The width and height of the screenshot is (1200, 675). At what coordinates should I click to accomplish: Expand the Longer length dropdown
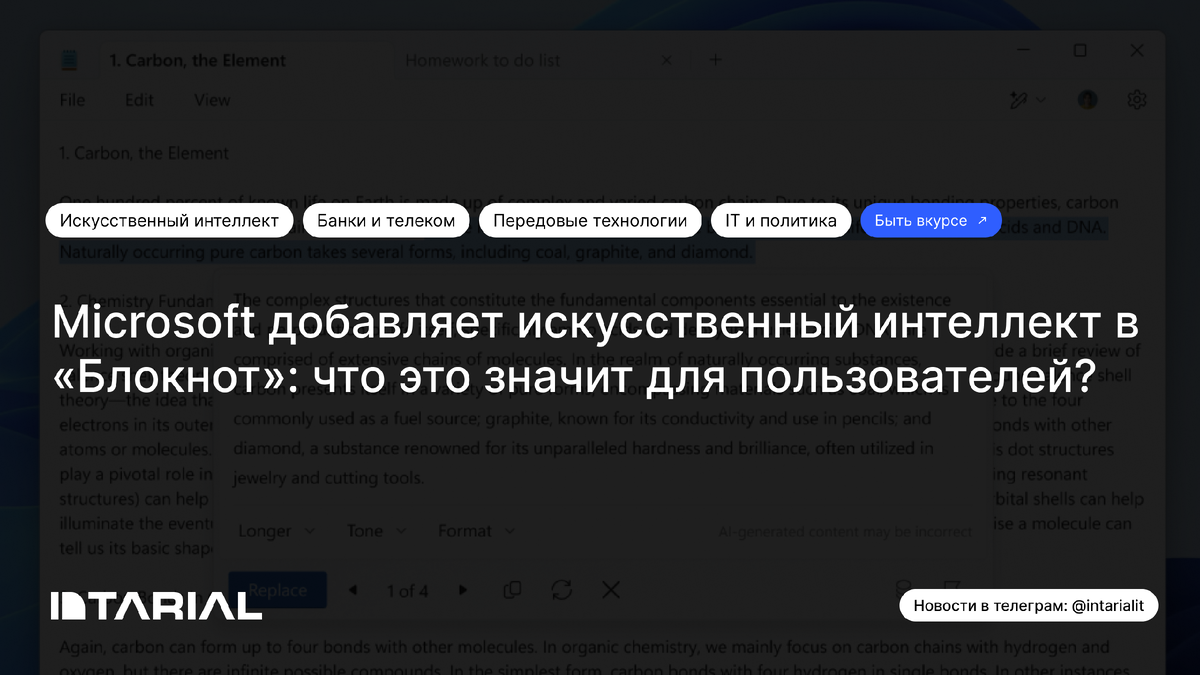coord(276,531)
